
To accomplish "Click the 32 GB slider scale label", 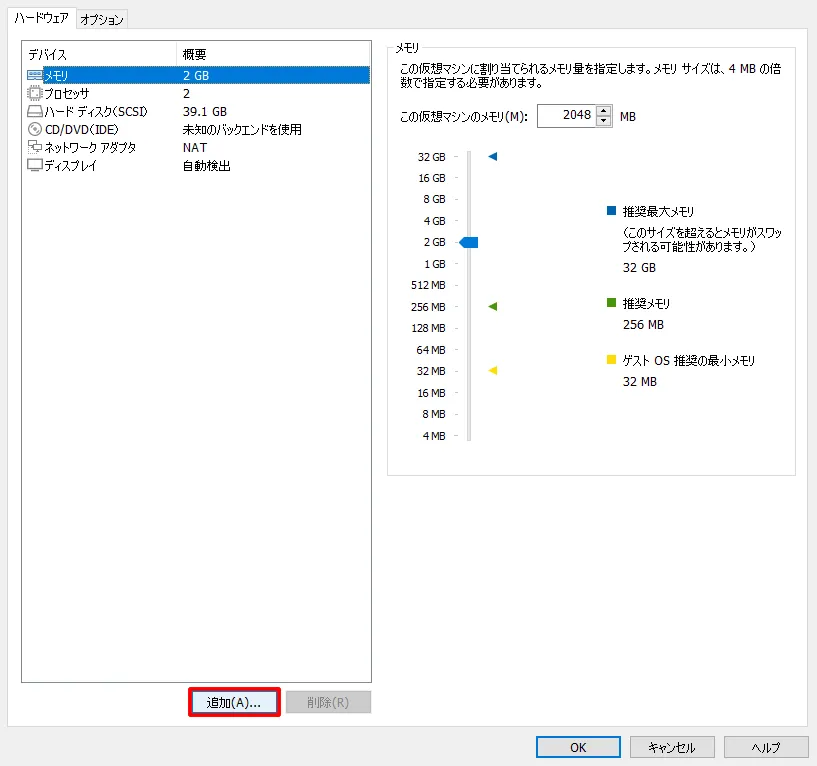I will click(x=431, y=157).
